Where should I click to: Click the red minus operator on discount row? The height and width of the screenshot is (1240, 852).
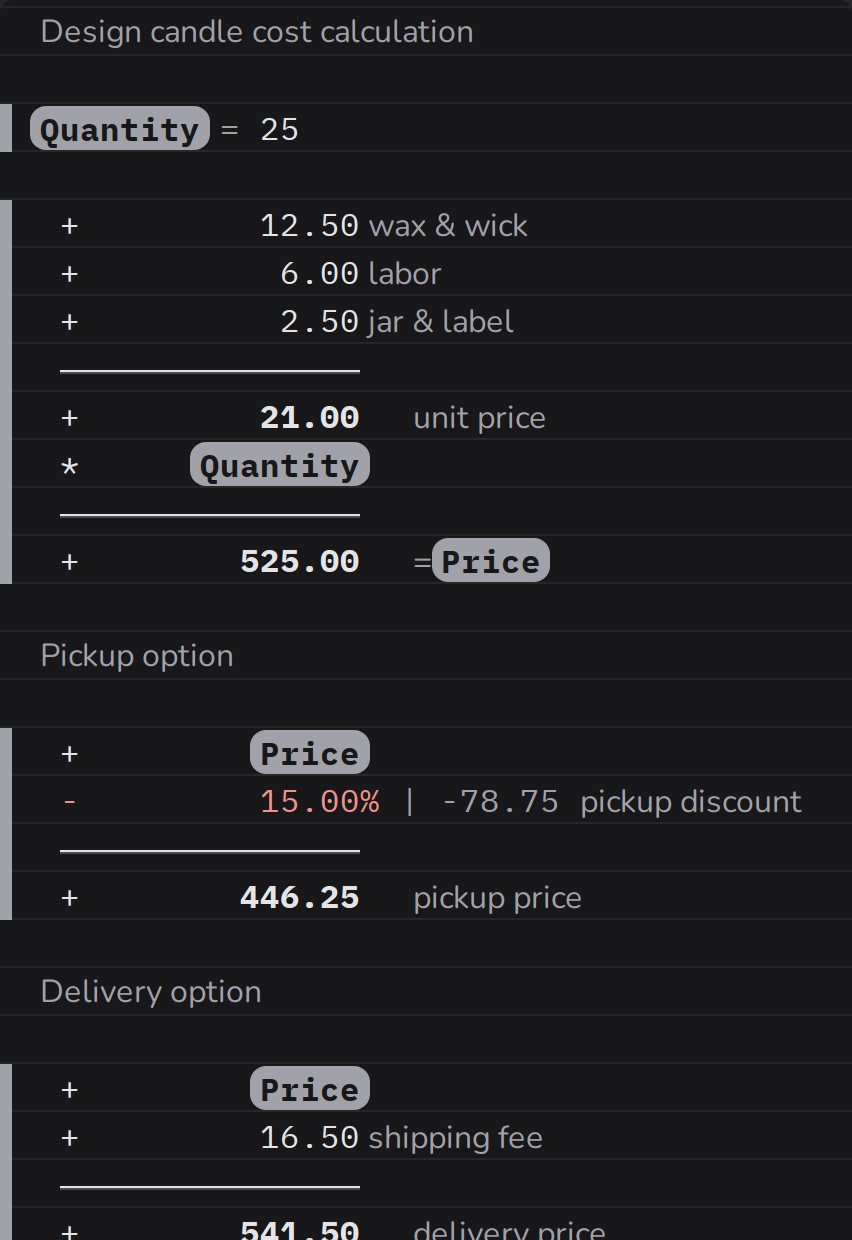(x=69, y=802)
